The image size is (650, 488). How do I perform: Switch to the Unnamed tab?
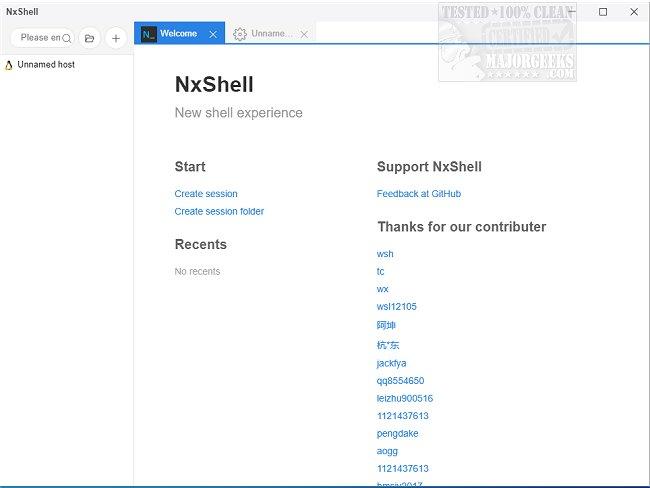(271, 34)
